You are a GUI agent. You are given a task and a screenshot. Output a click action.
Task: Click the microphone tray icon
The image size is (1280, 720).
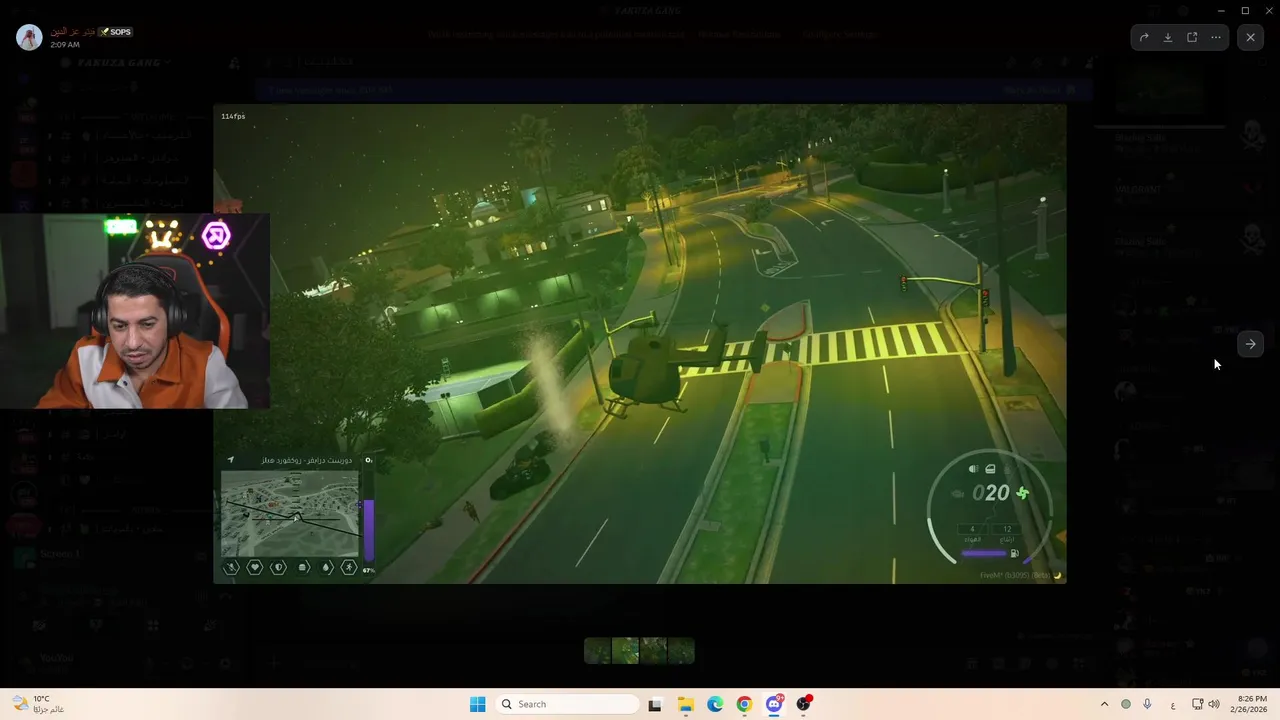tap(1147, 704)
